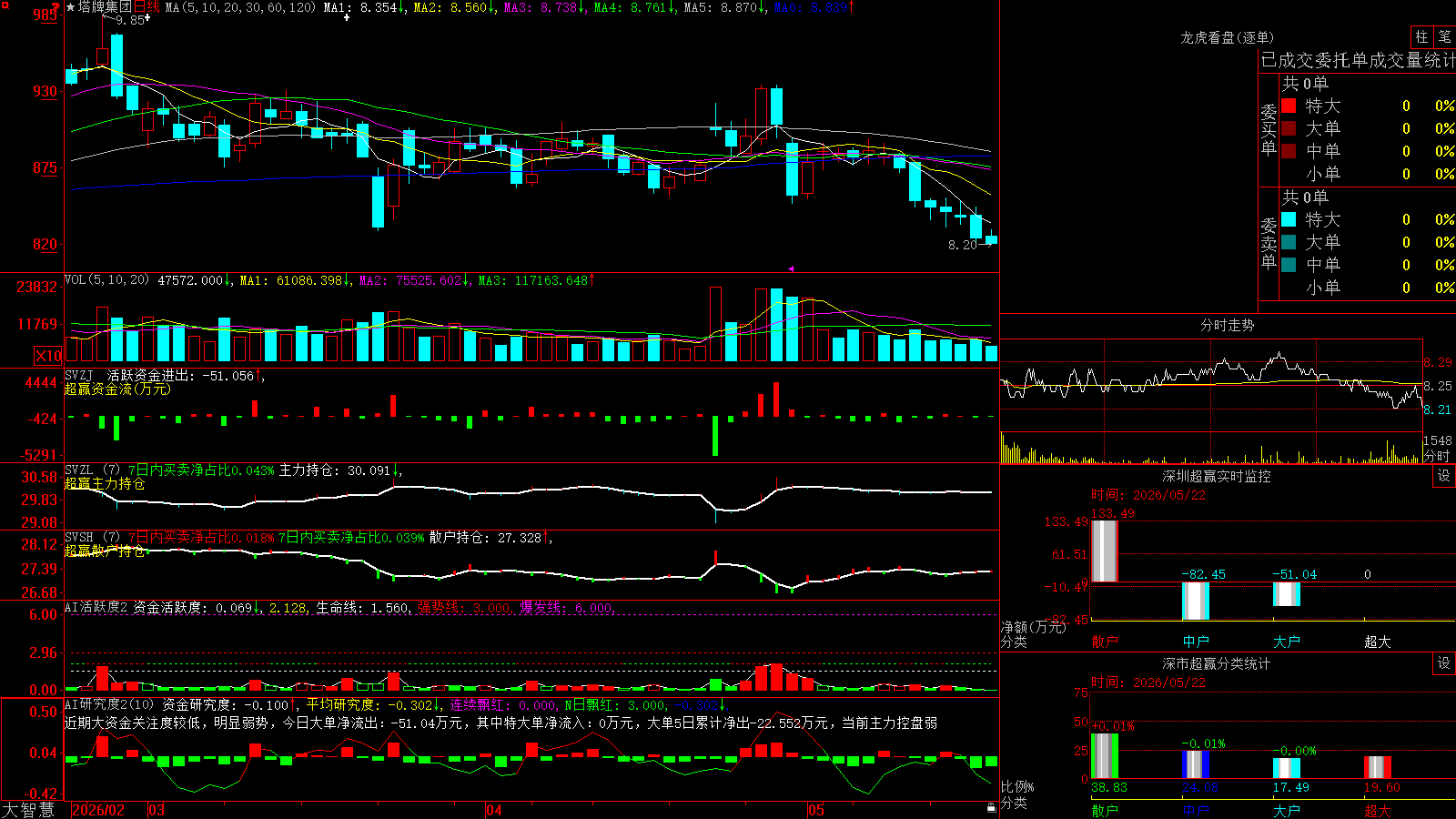The height and width of the screenshot is (819, 1456).
Task: Click 超大 category in 深圳超赢实时监控 chart
Action: pos(1378,642)
